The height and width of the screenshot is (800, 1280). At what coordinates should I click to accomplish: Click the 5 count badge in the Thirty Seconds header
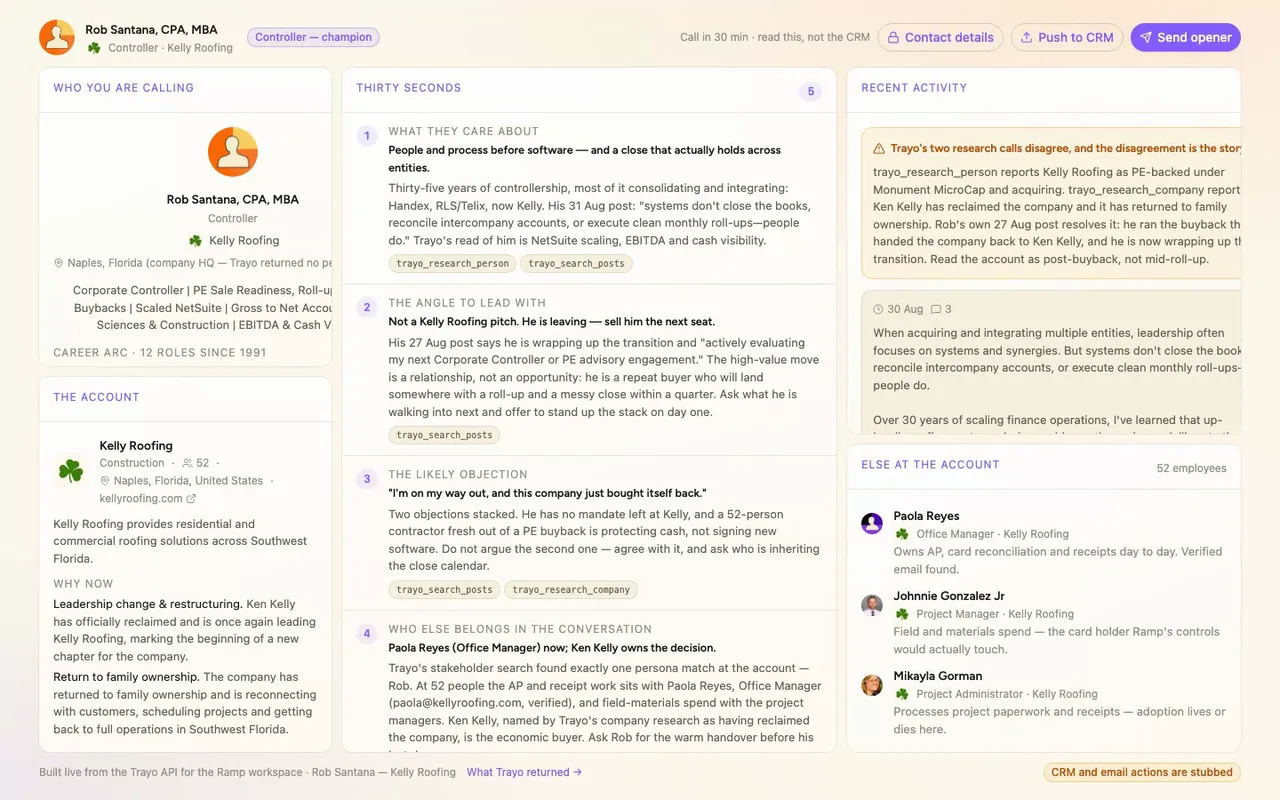pyautogui.click(x=811, y=92)
